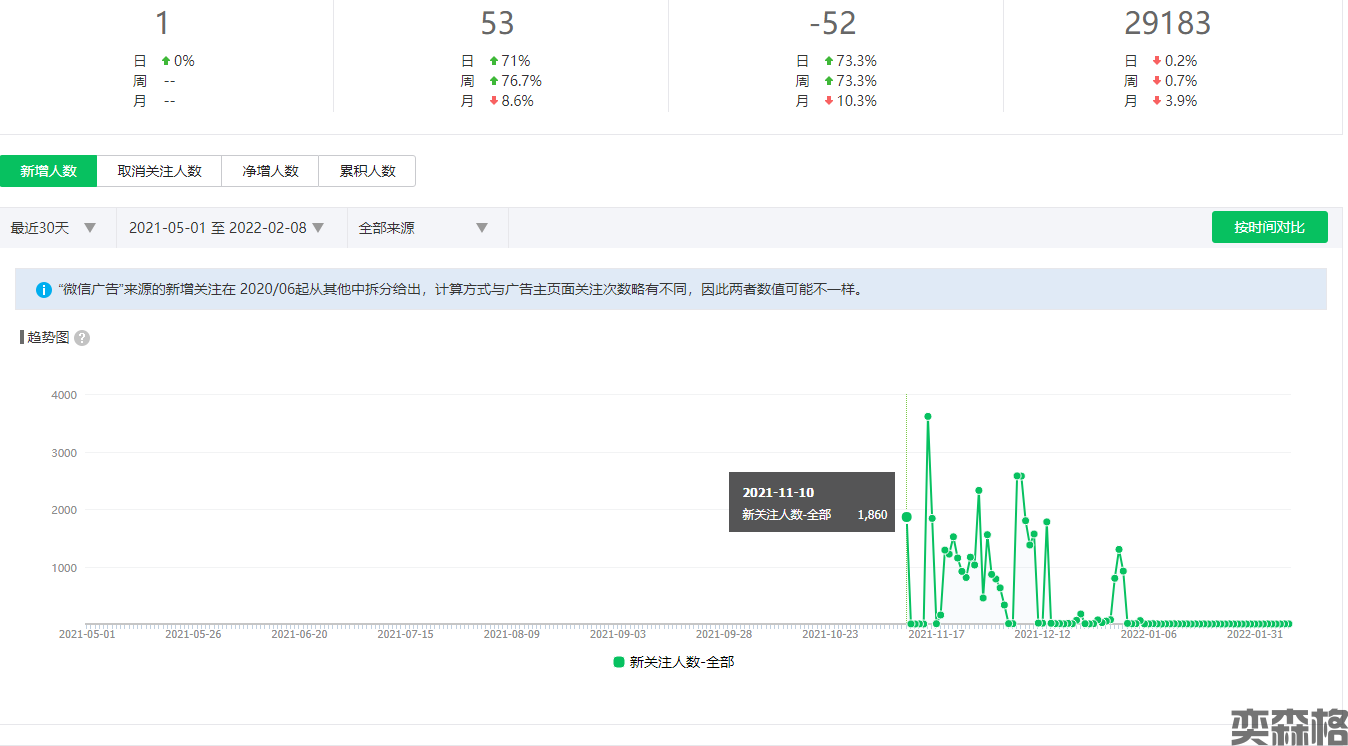Click the highest peak data point on the chart
The image size is (1348, 746).
[x=928, y=416]
